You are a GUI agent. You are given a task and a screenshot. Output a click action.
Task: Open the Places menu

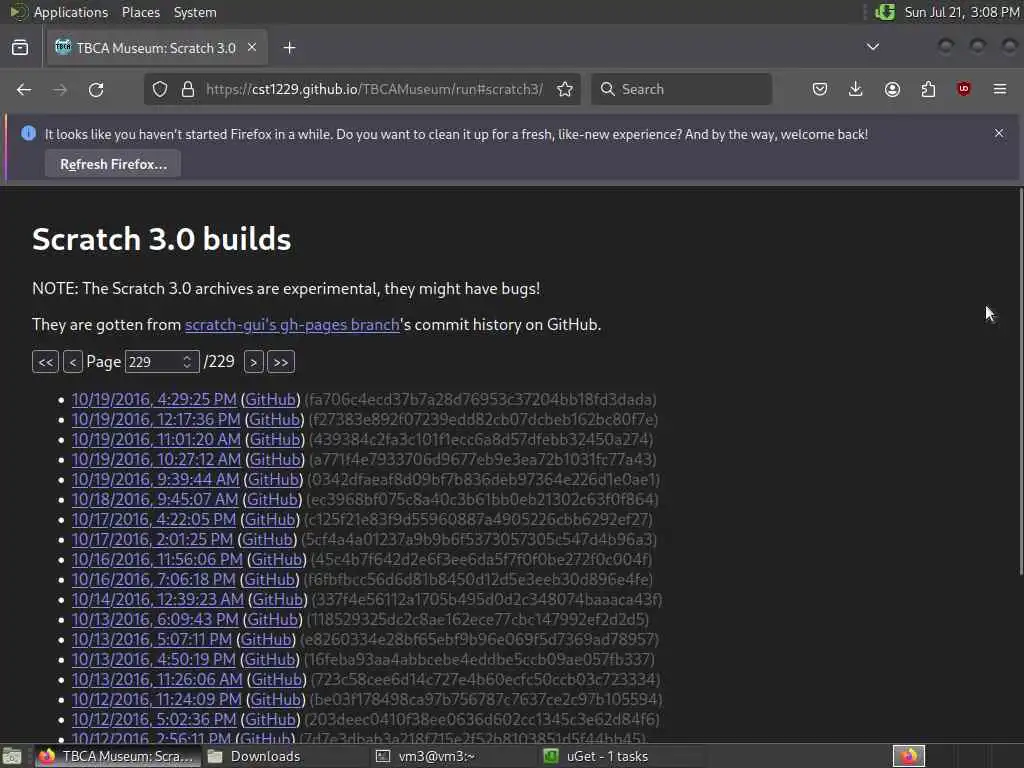click(140, 12)
